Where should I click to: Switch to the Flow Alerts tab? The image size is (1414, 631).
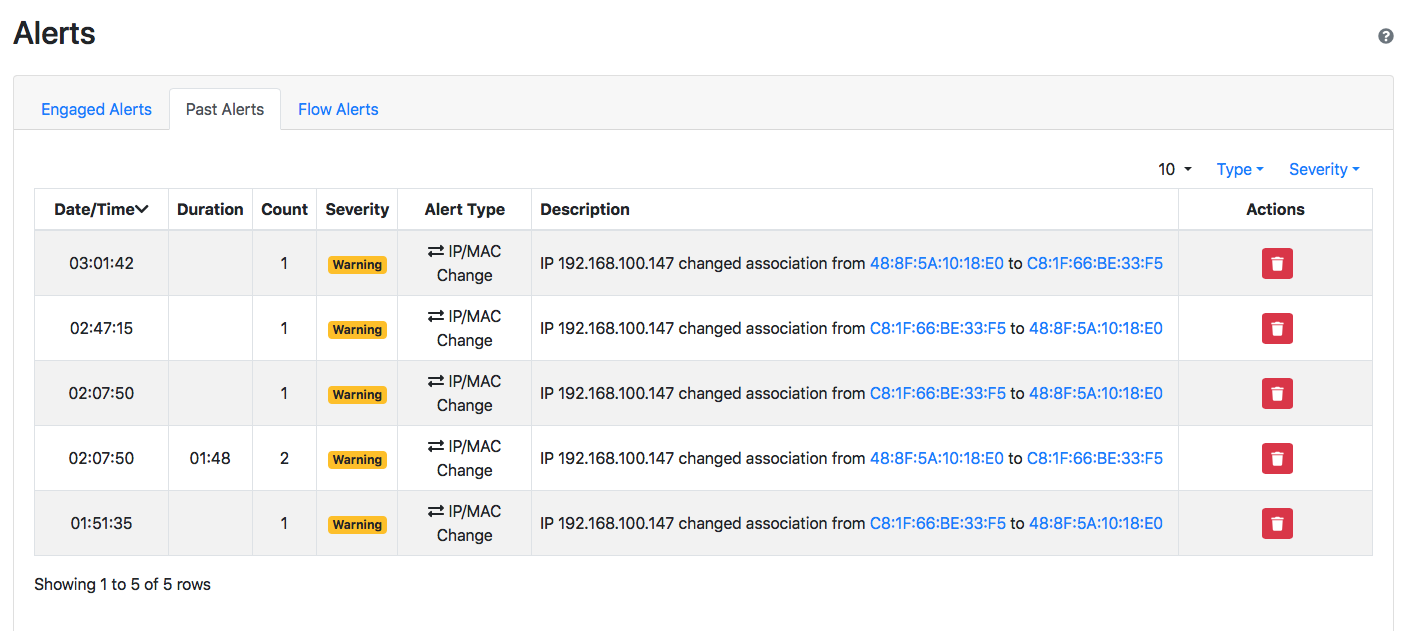click(x=338, y=109)
